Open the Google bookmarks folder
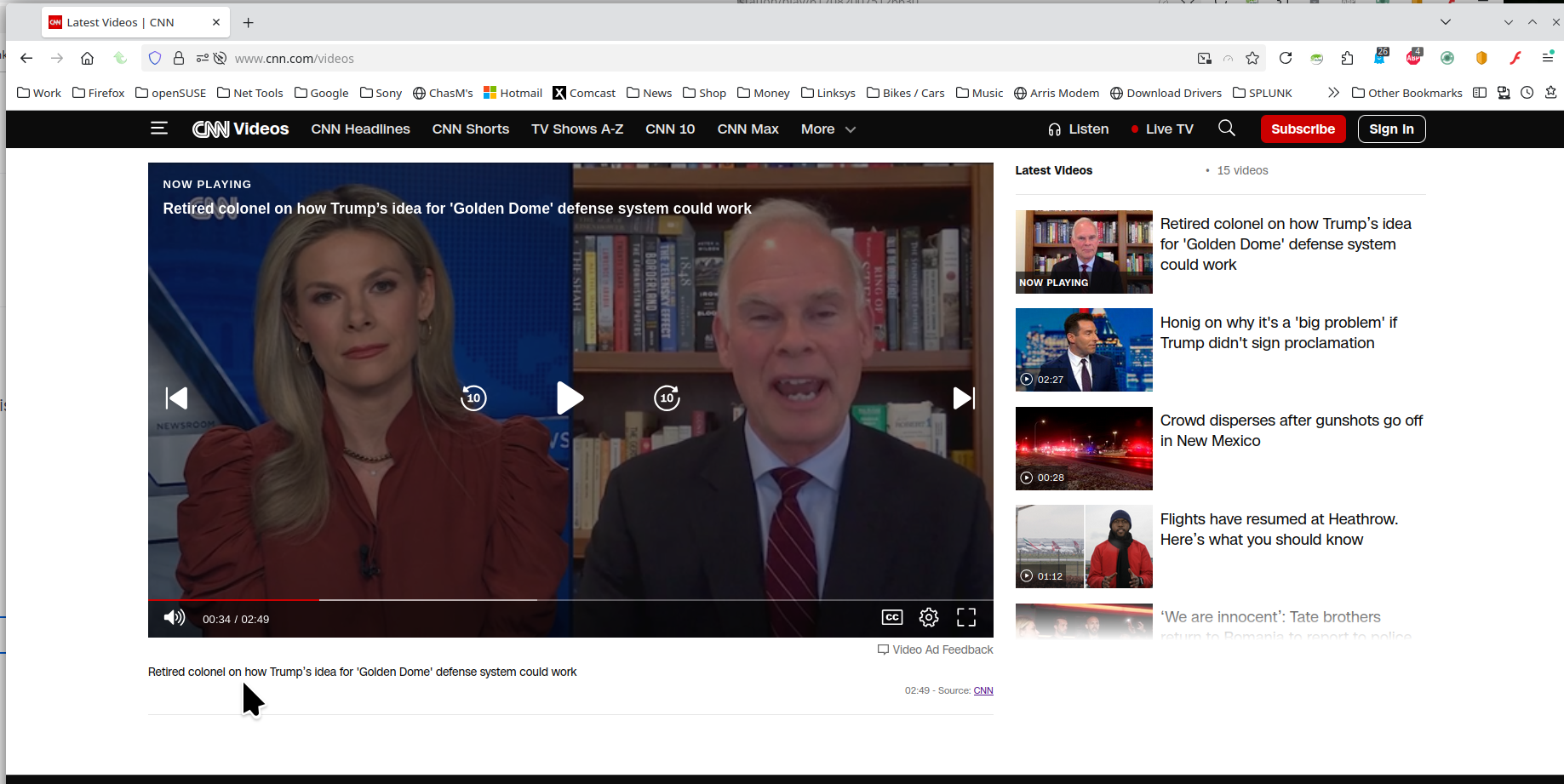The height and width of the screenshot is (784, 1564). tap(322, 93)
